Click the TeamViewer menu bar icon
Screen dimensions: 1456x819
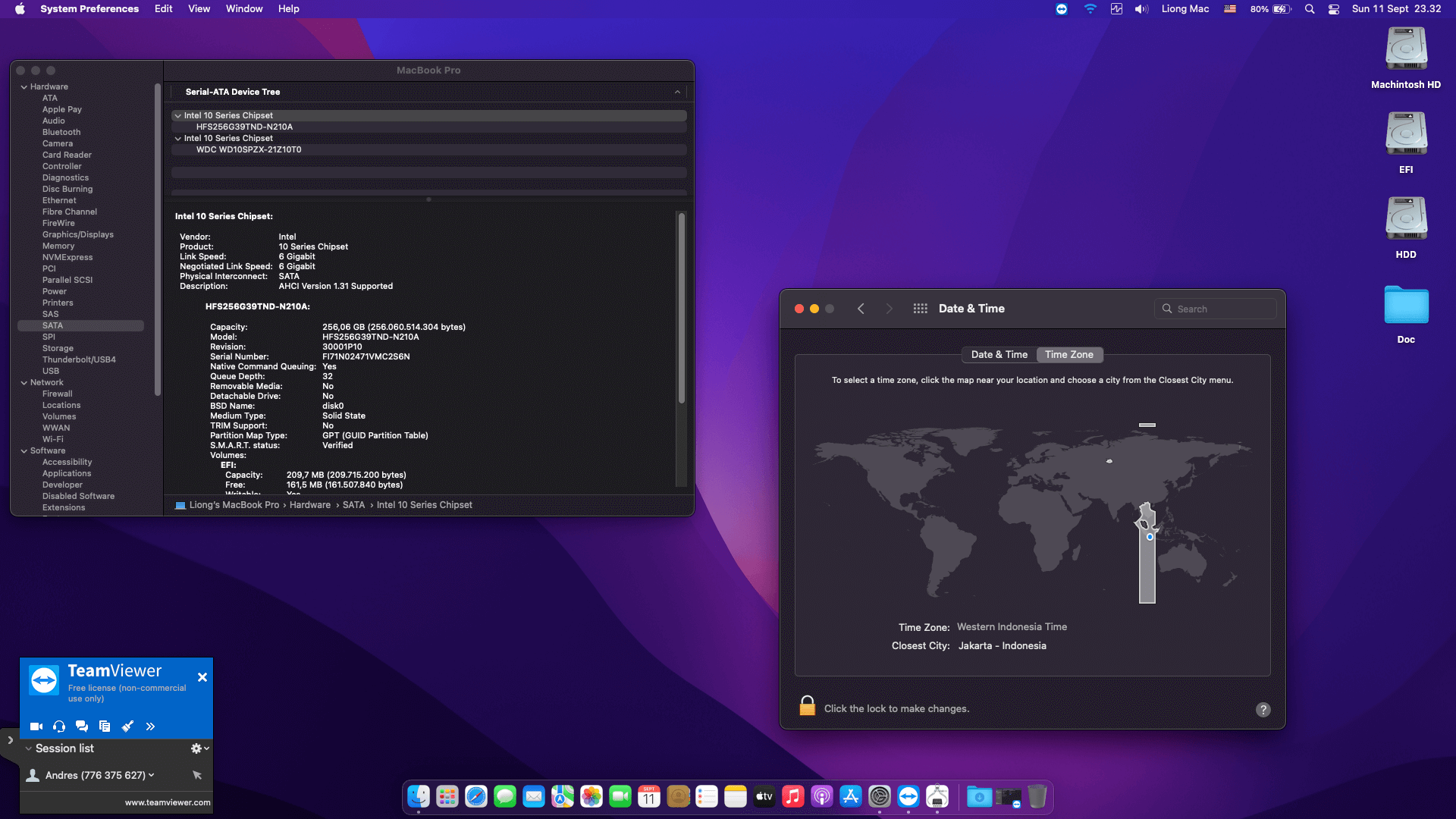point(1061,9)
